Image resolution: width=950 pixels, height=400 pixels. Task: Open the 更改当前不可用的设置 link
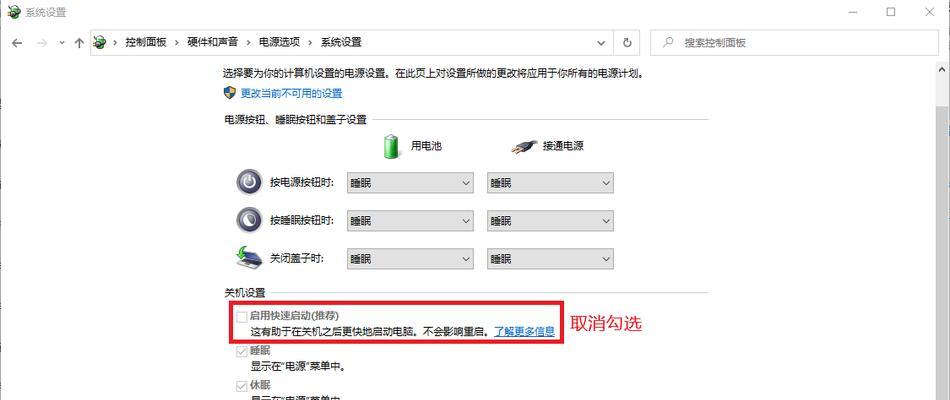(x=291, y=93)
